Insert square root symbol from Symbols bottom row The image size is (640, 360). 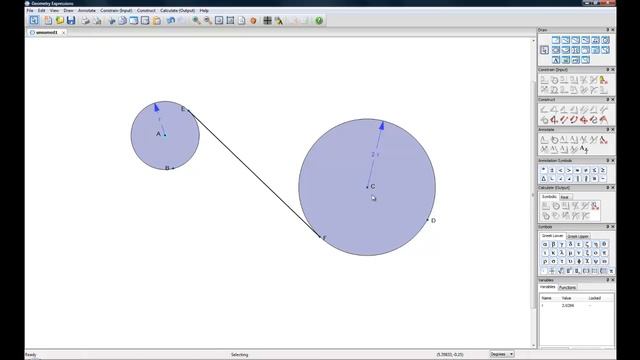click(560, 271)
